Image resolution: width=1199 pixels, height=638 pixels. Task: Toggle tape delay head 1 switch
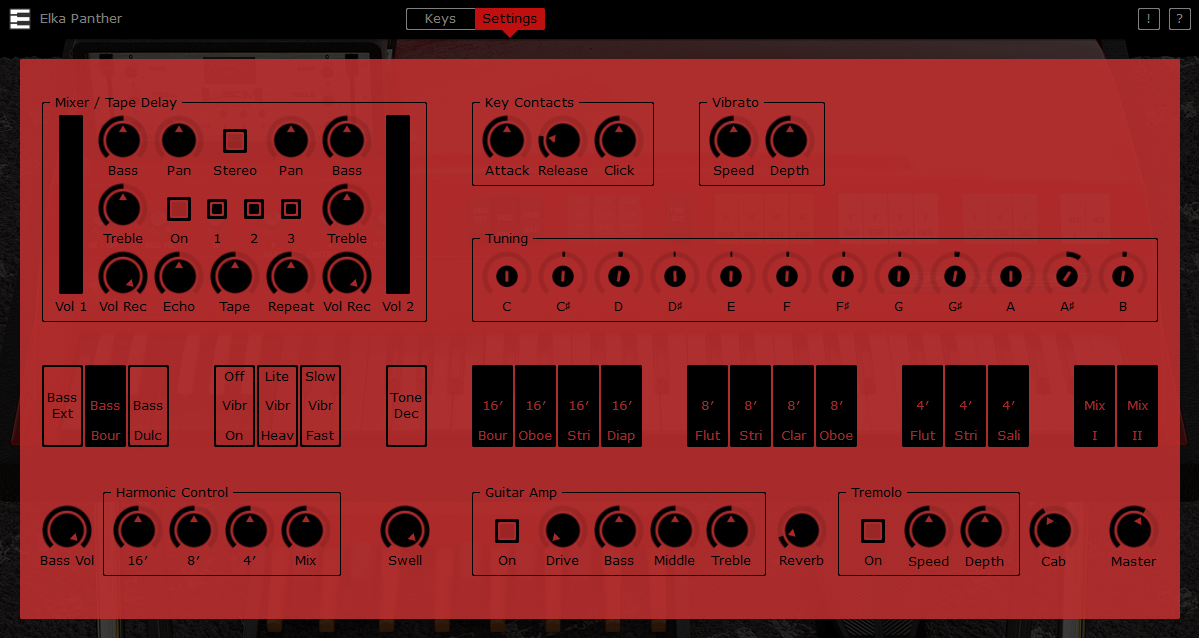[217, 209]
